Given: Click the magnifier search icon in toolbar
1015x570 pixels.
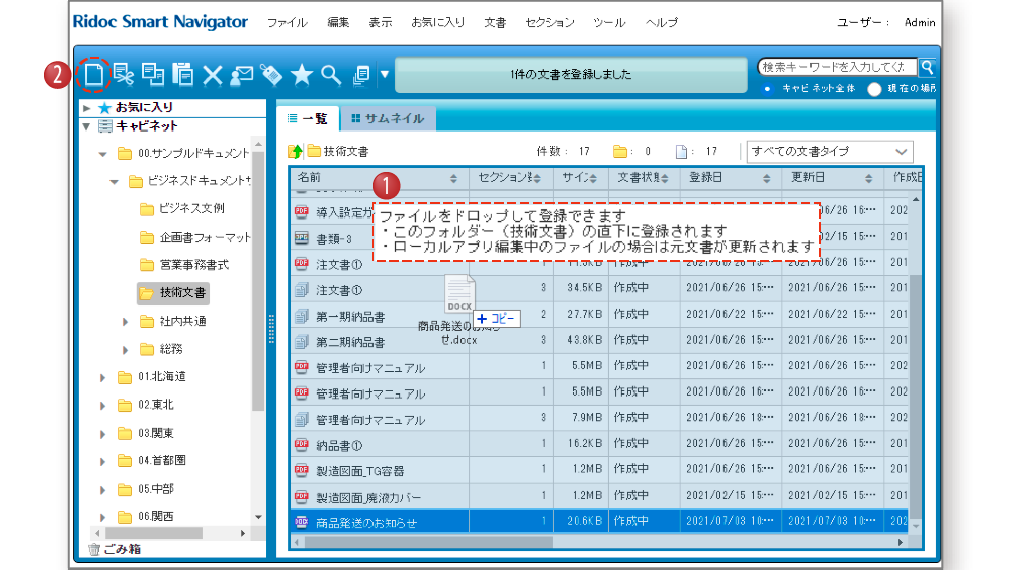Looking at the screenshot, I should click(330, 74).
